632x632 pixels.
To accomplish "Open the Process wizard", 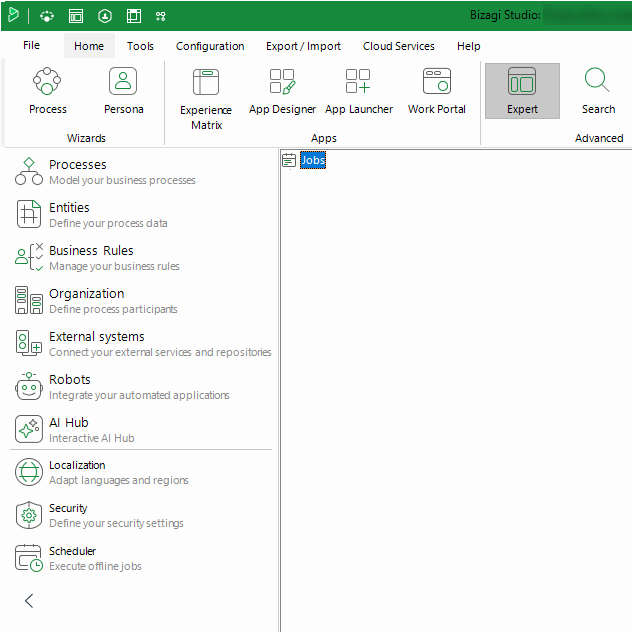I will [47, 91].
